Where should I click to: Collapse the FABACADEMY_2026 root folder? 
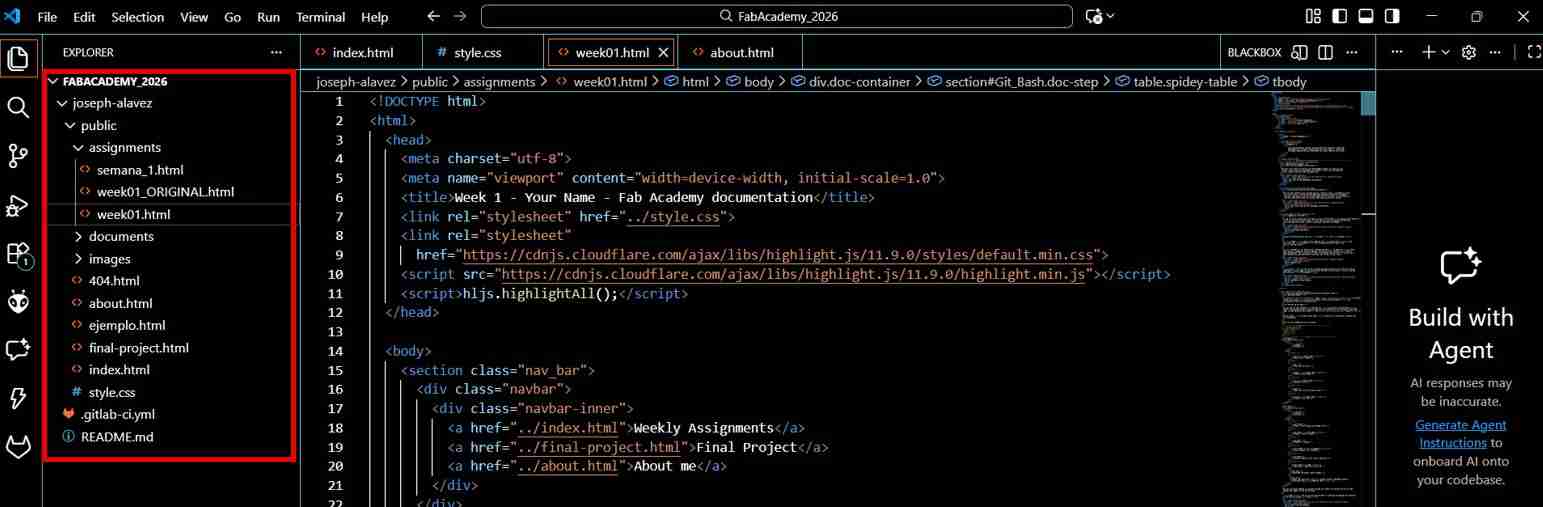(x=54, y=82)
